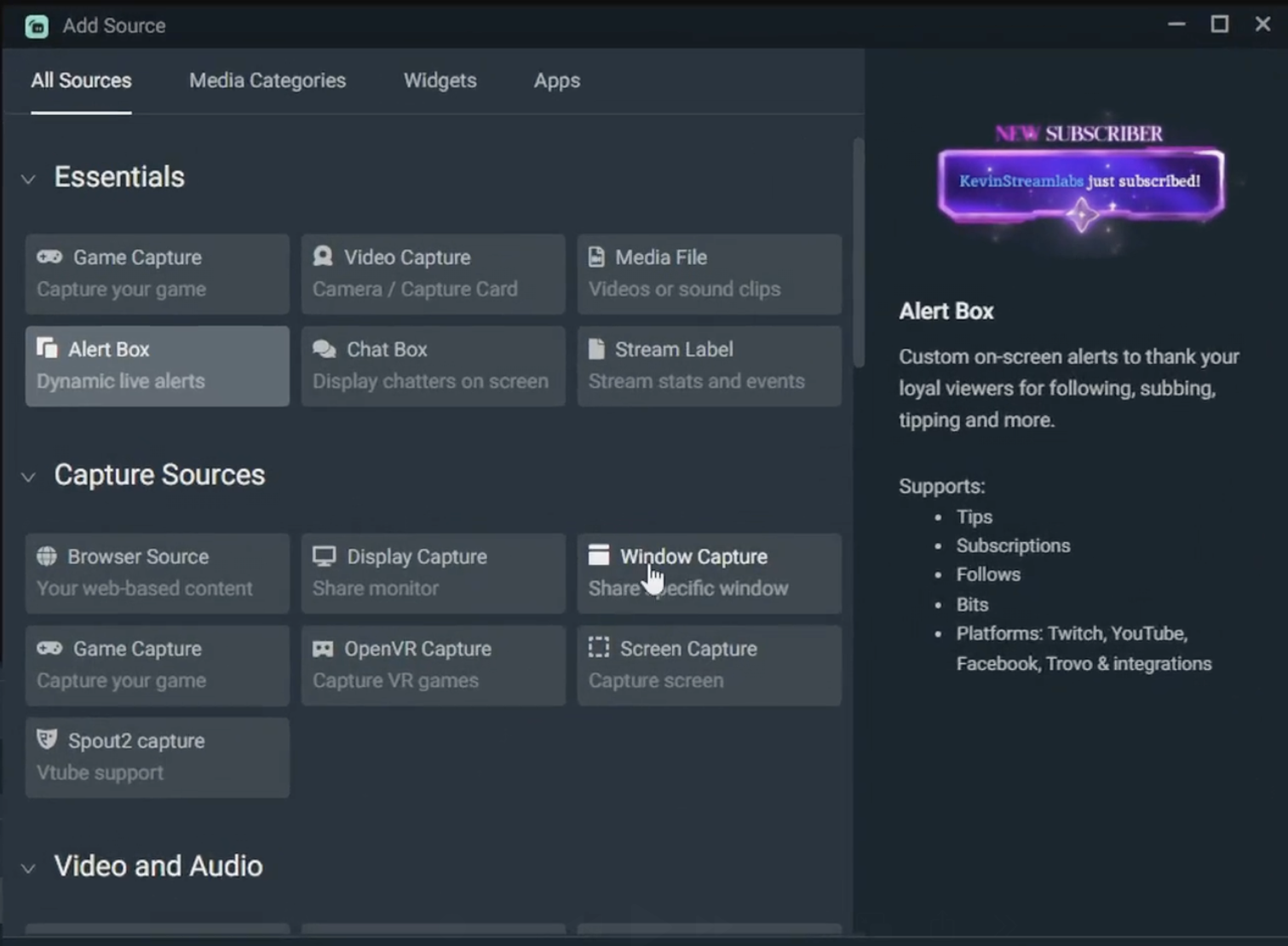
Task: Click the Window Capture window icon
Action: pos(599,556)
